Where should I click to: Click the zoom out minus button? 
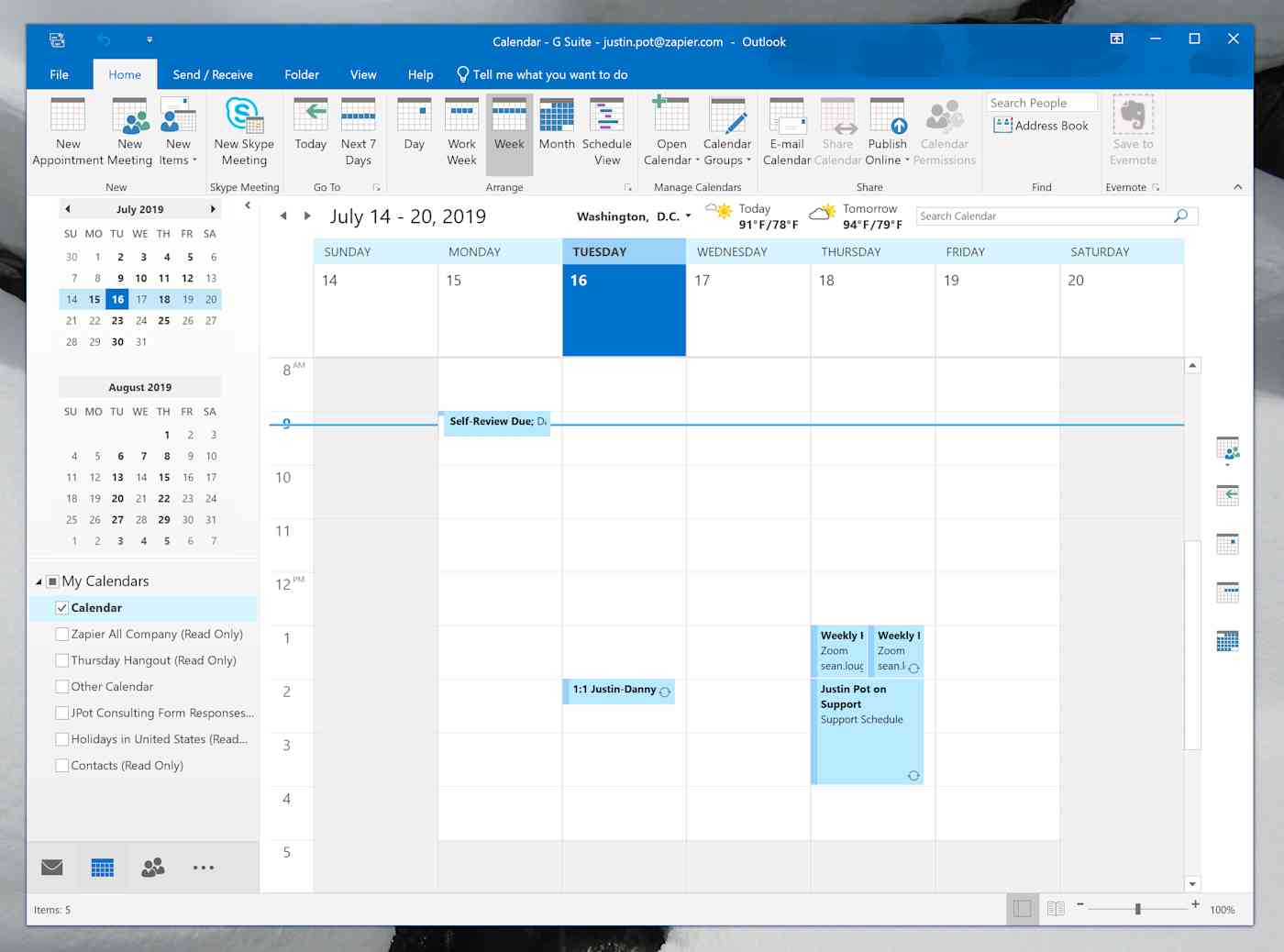pyautogui.click(x=1080, y=904)
